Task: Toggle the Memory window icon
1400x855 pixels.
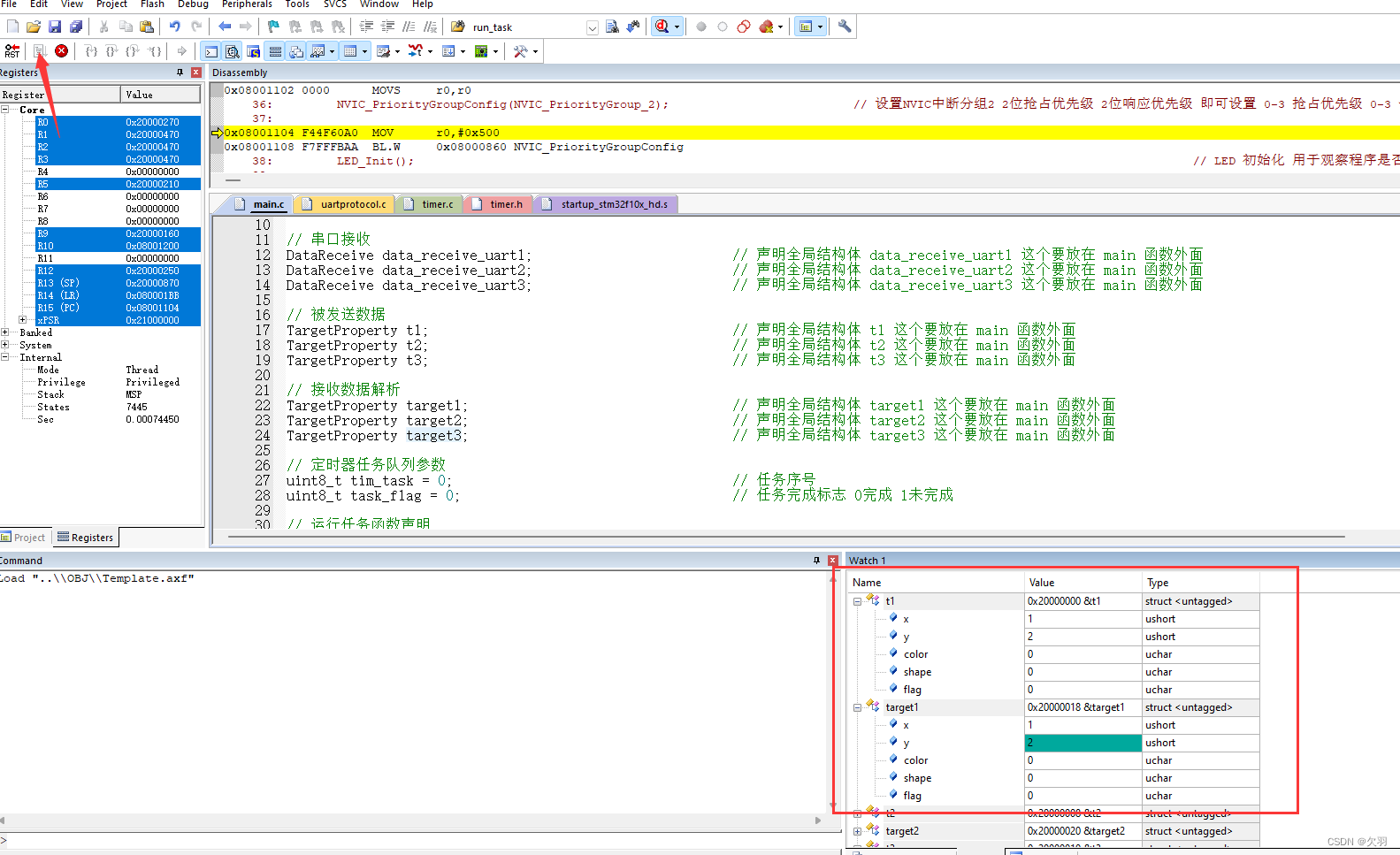Action: click(350, 51)
